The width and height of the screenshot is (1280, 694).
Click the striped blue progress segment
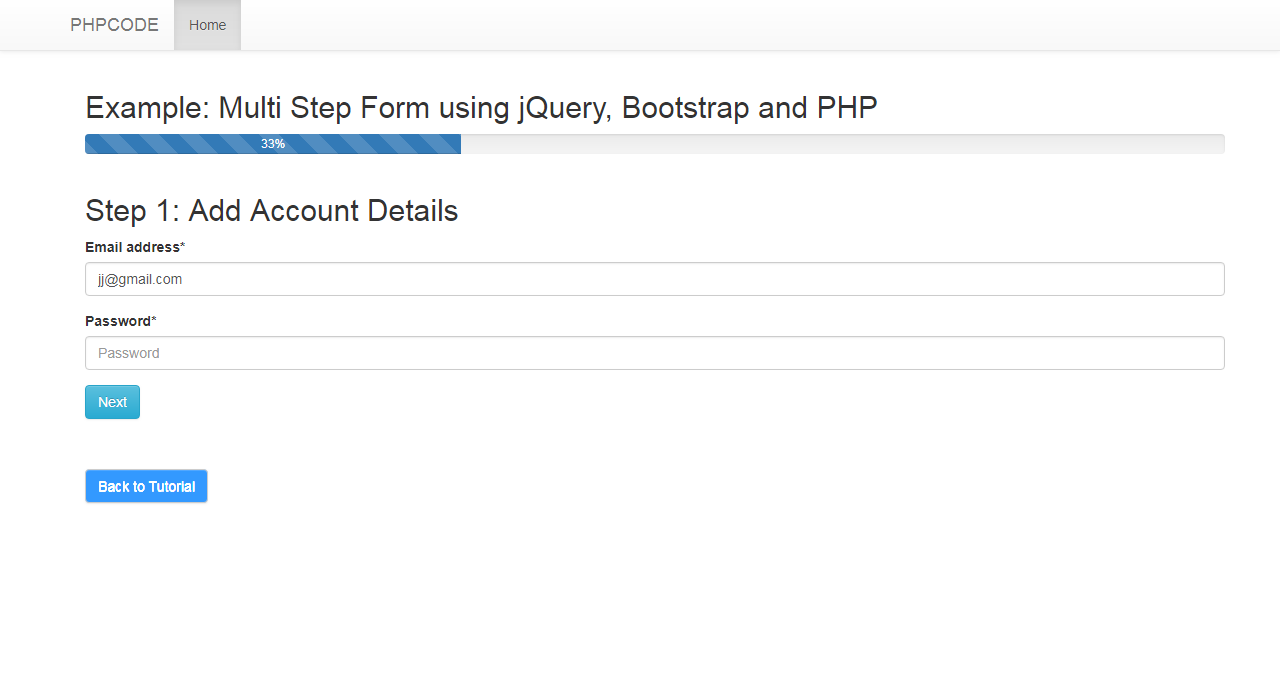click(272, 143)
